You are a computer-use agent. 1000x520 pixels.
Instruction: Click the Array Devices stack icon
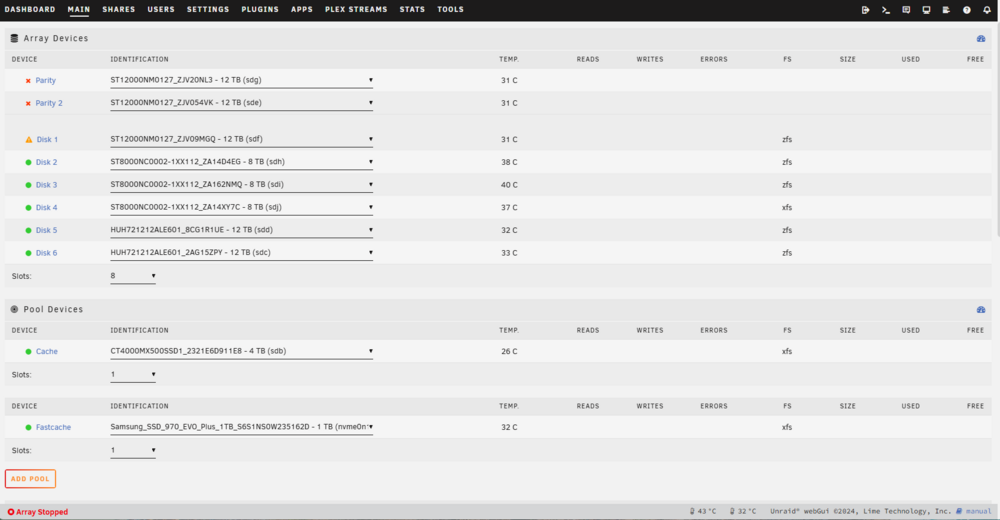(x=14, y=38)
